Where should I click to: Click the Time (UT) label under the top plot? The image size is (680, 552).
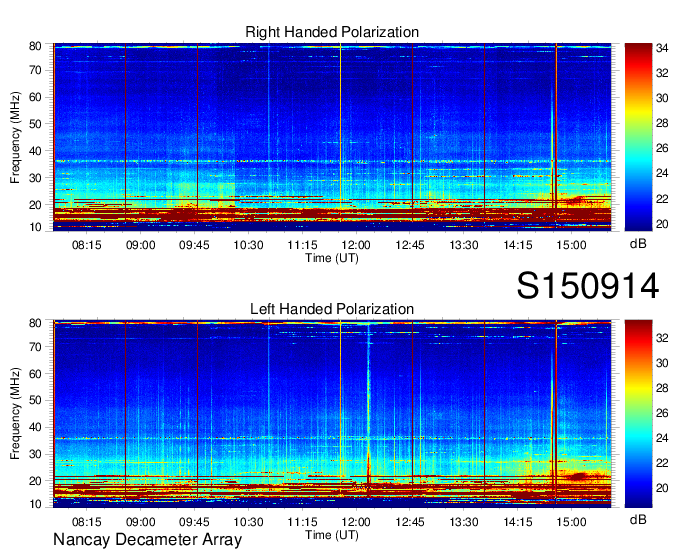tap(332, 258)
